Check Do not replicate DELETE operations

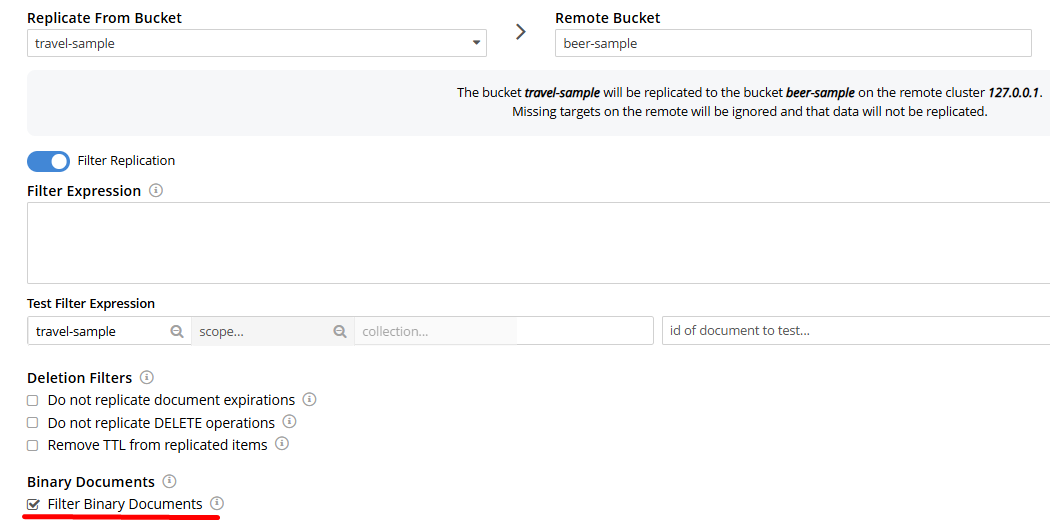point(32,423)
